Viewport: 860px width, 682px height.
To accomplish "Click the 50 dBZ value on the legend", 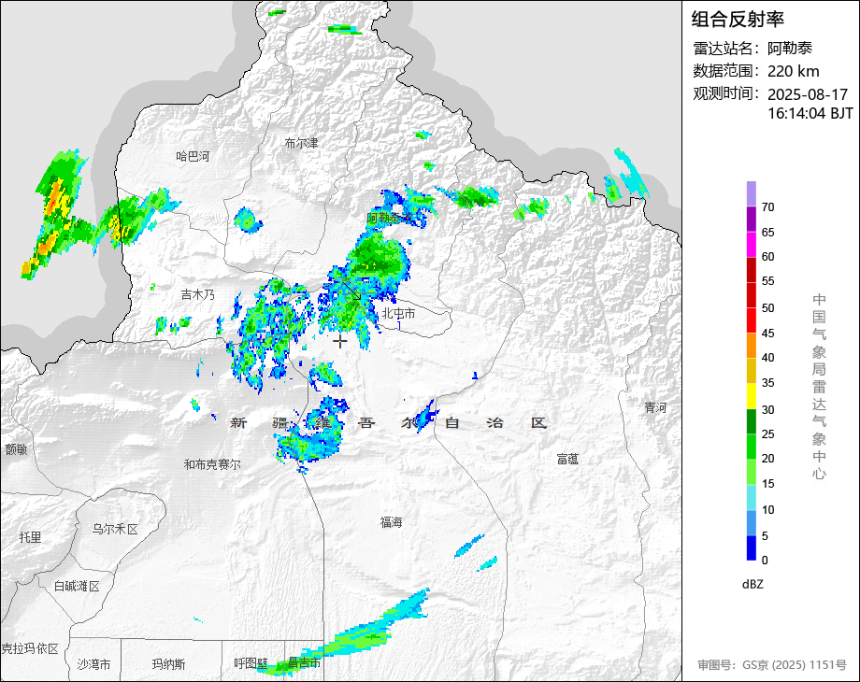I will click(x=768, y=308).
